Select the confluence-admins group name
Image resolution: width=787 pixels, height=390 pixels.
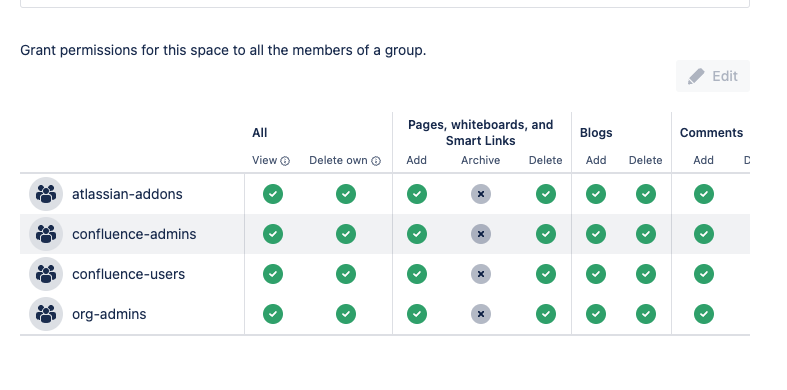point(134,234)
